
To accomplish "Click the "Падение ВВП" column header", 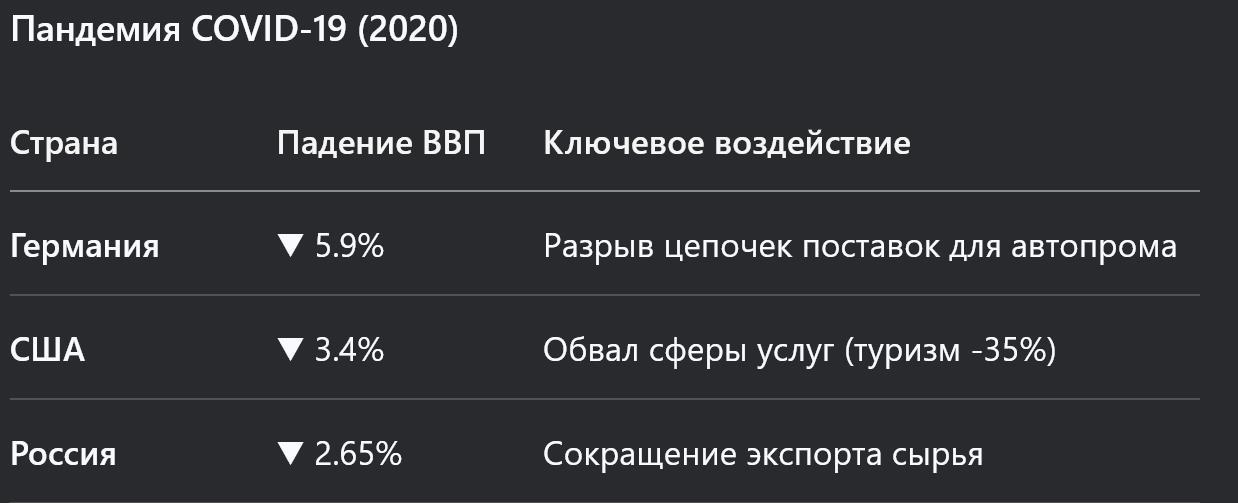I will tap(381, 143).
